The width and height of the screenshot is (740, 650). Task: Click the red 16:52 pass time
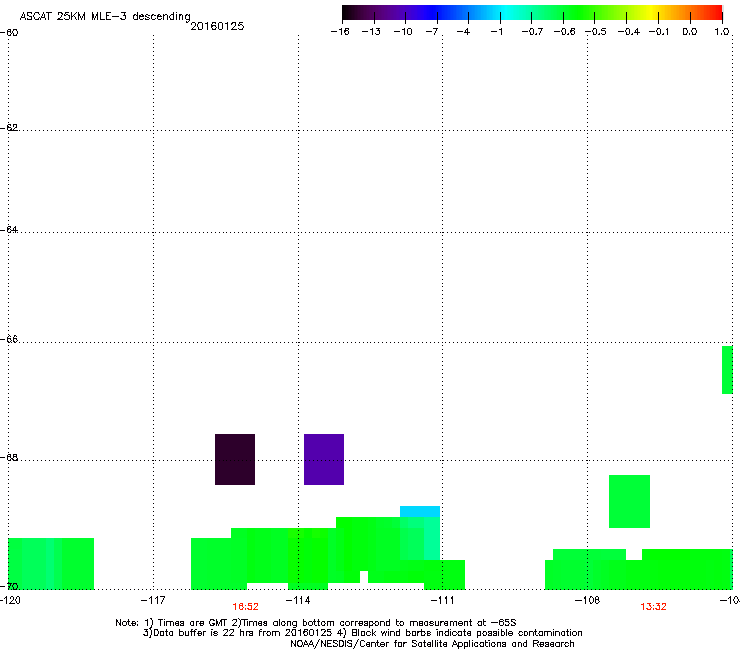[x=245, y=607]
